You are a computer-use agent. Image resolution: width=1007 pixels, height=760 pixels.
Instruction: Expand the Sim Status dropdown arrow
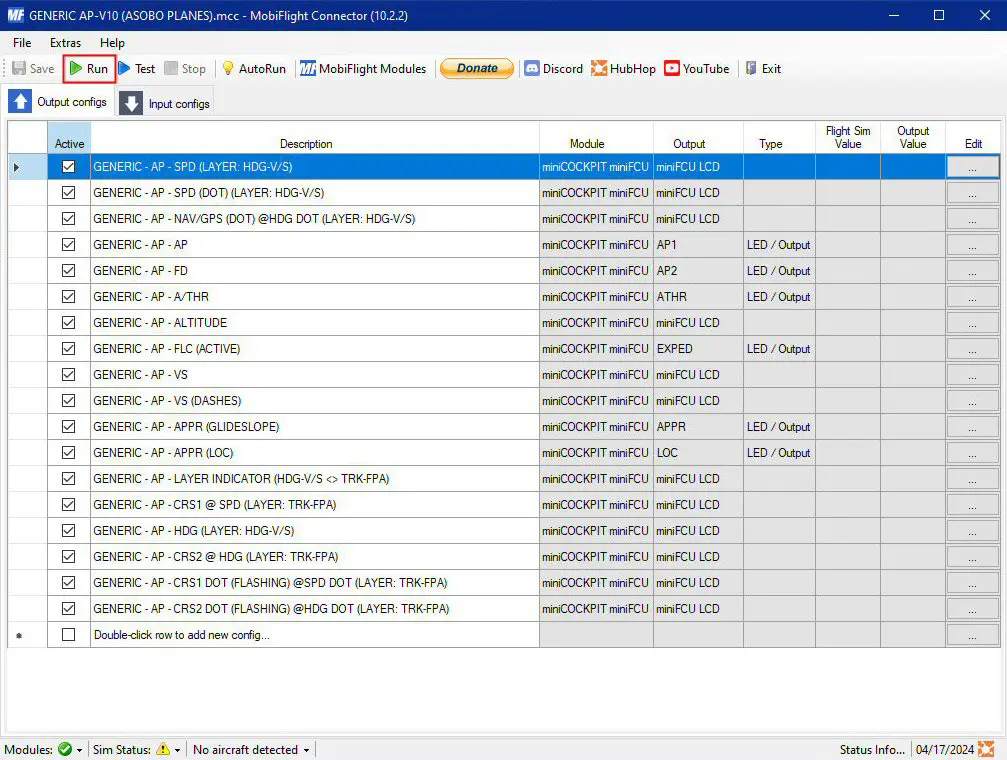[x=177, y=750]
